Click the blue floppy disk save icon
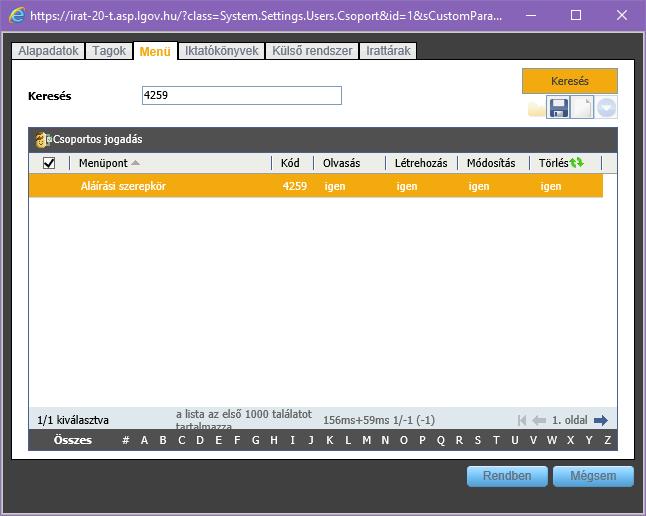This screenshot has height=516, width=646. [x=558, y=107]
